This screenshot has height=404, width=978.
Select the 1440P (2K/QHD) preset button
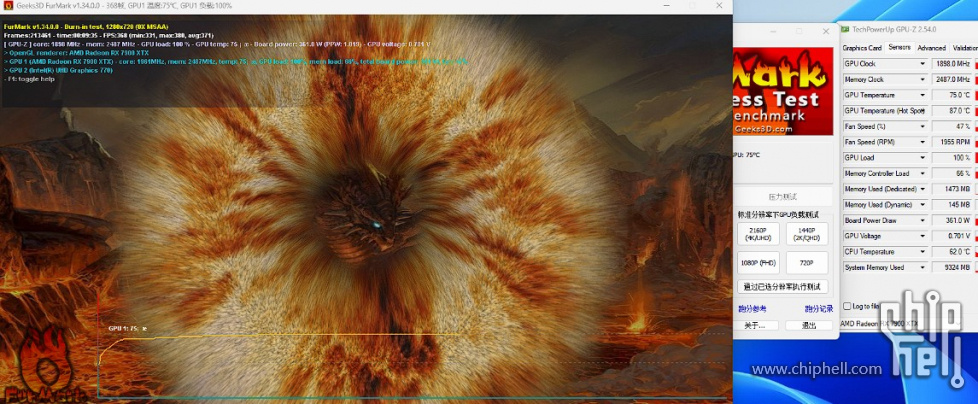[807, 234]
